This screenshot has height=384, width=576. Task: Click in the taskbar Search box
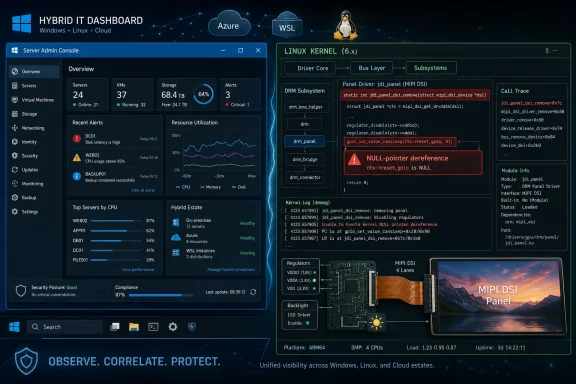pos(65,327)
